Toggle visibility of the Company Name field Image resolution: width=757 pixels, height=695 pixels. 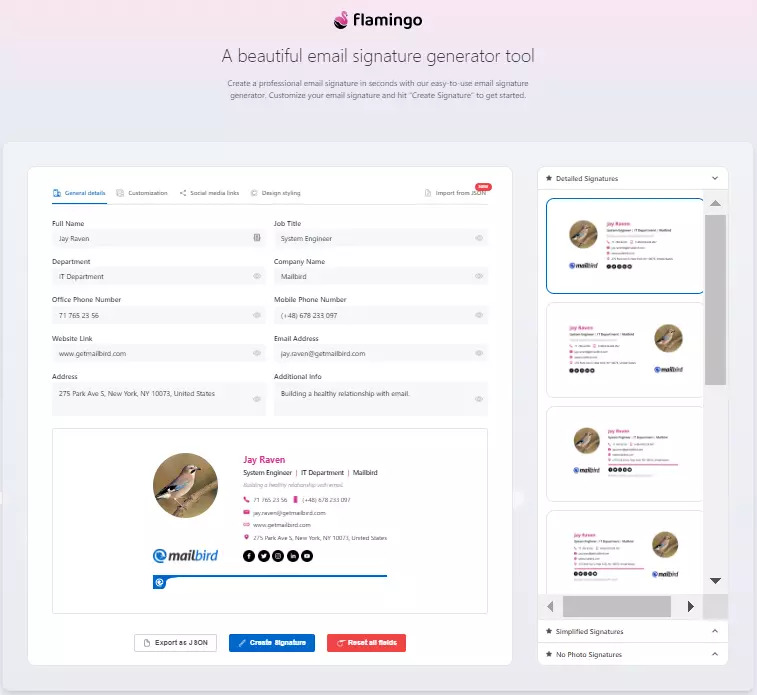pyautogui.click(x=479, y=276)
